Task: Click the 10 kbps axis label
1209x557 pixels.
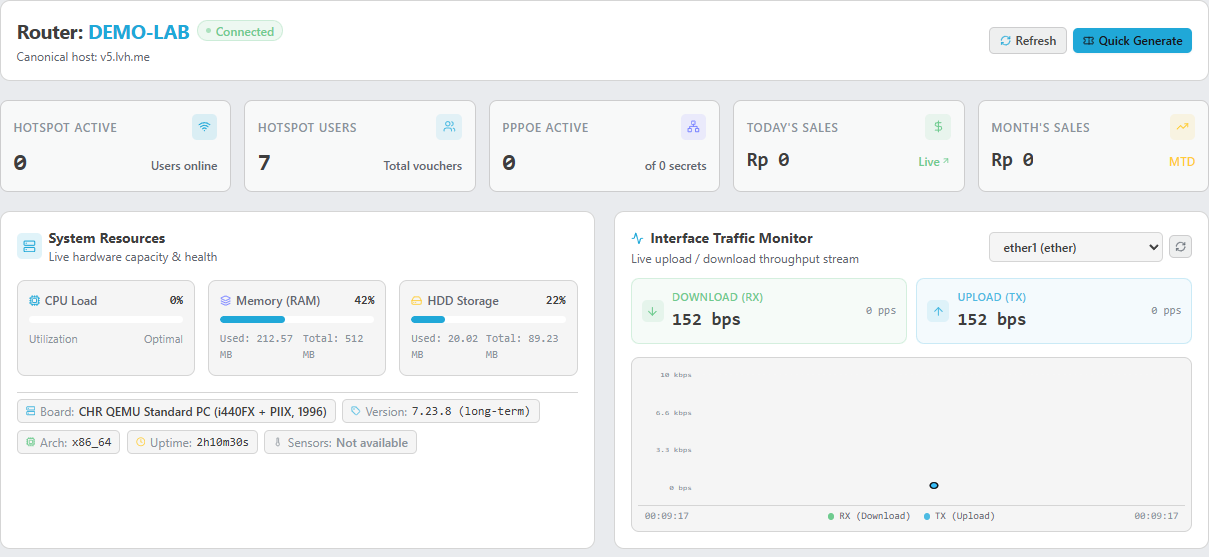Action: (675, 375)
